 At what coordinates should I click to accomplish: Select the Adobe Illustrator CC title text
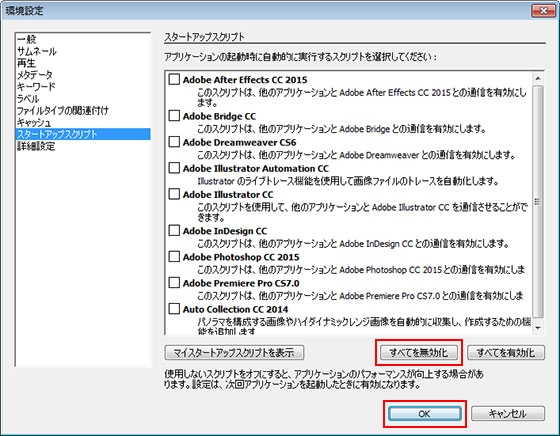click(x=228, y=194)
